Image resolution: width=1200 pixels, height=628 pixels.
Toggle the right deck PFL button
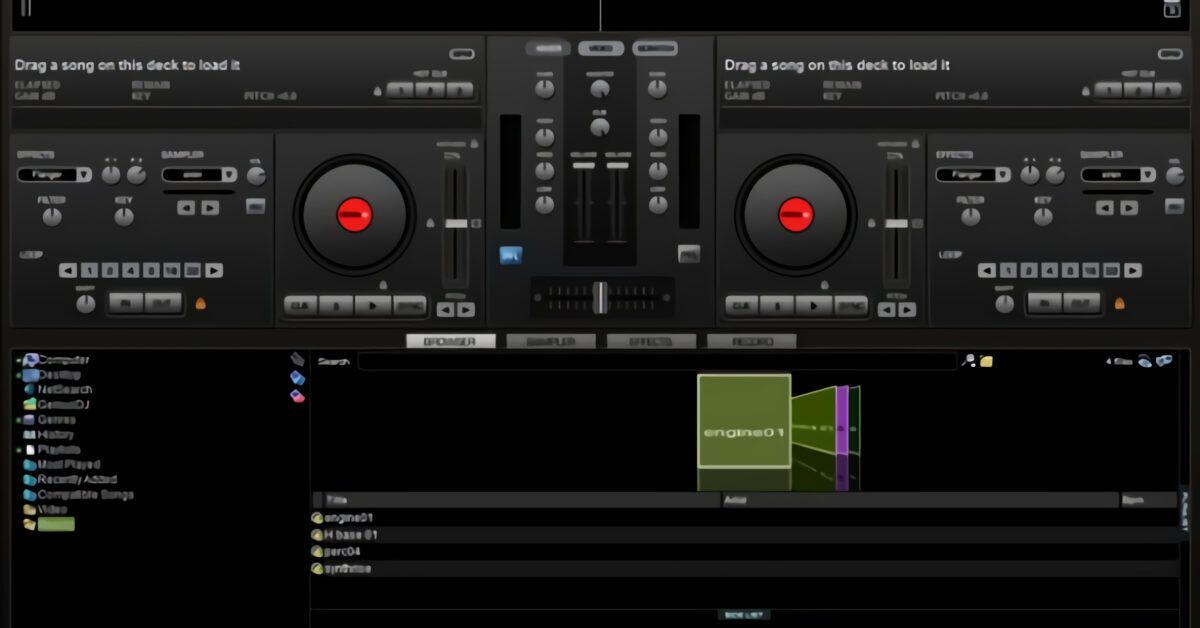tap(688, 254)
